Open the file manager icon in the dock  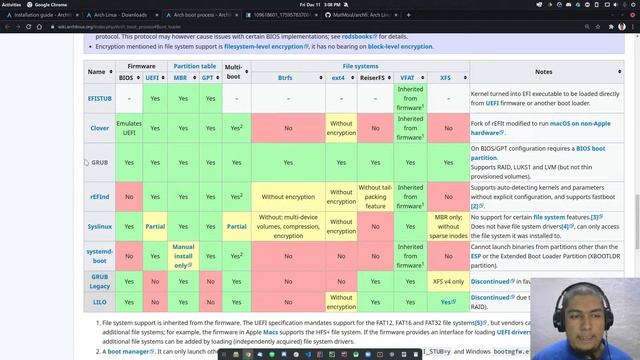click(x=236, y=354)
